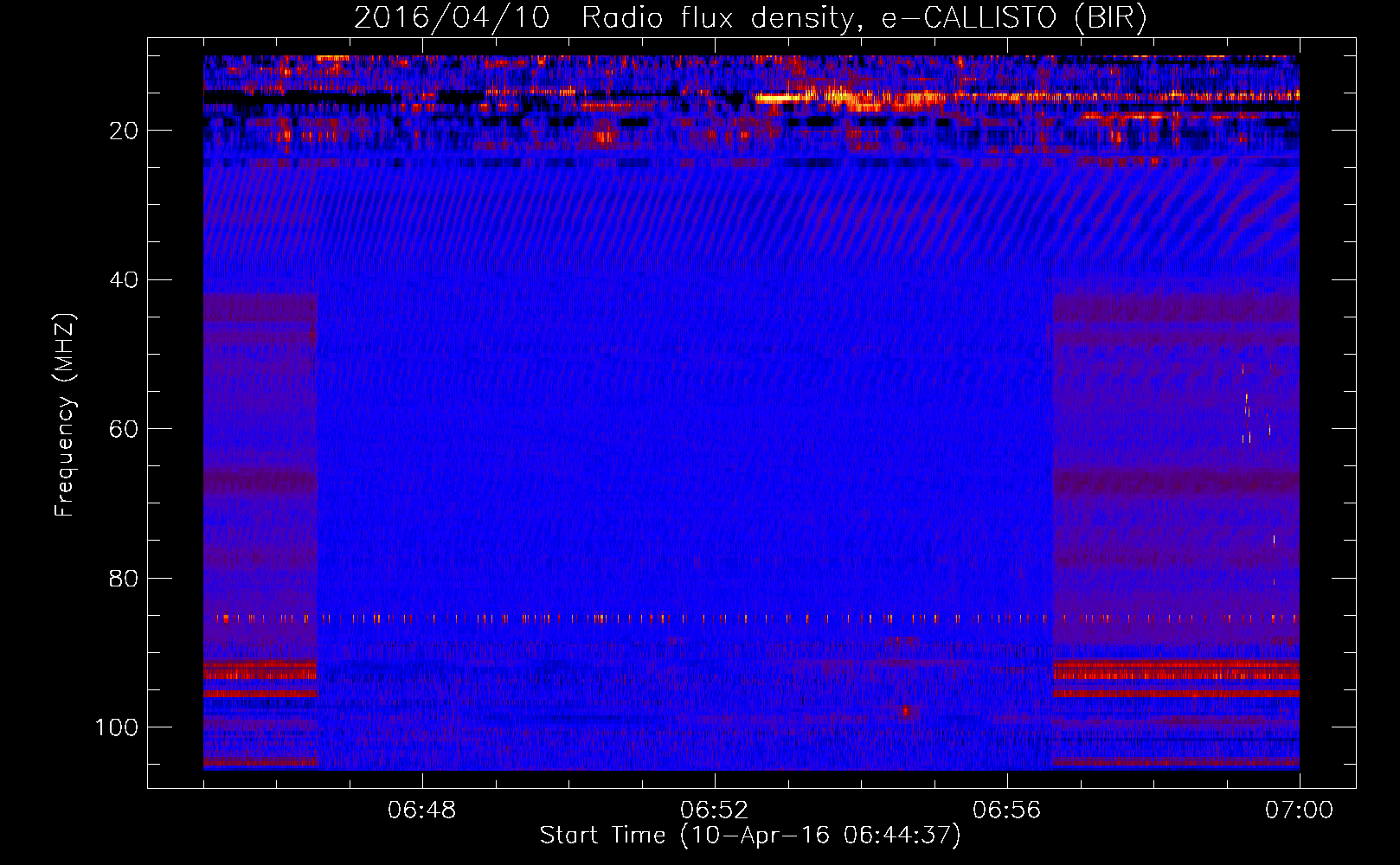The height and width of the screenshot is (865, 1400).
Task: Click the plot title "Radio flux density, e-CALLISTO (BIR)"
Action: coord(864,17)
